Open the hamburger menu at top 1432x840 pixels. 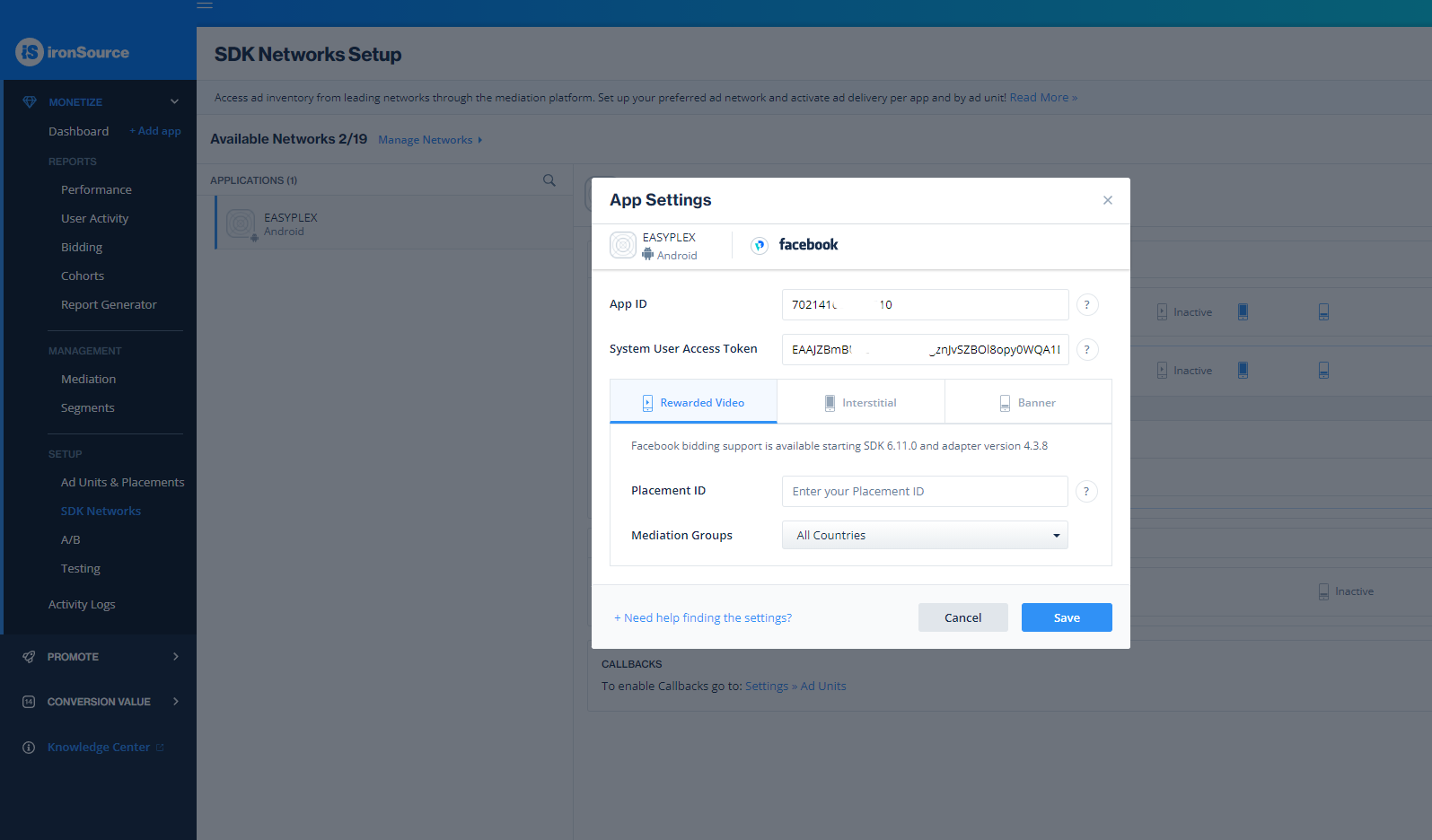pos(205,4)
